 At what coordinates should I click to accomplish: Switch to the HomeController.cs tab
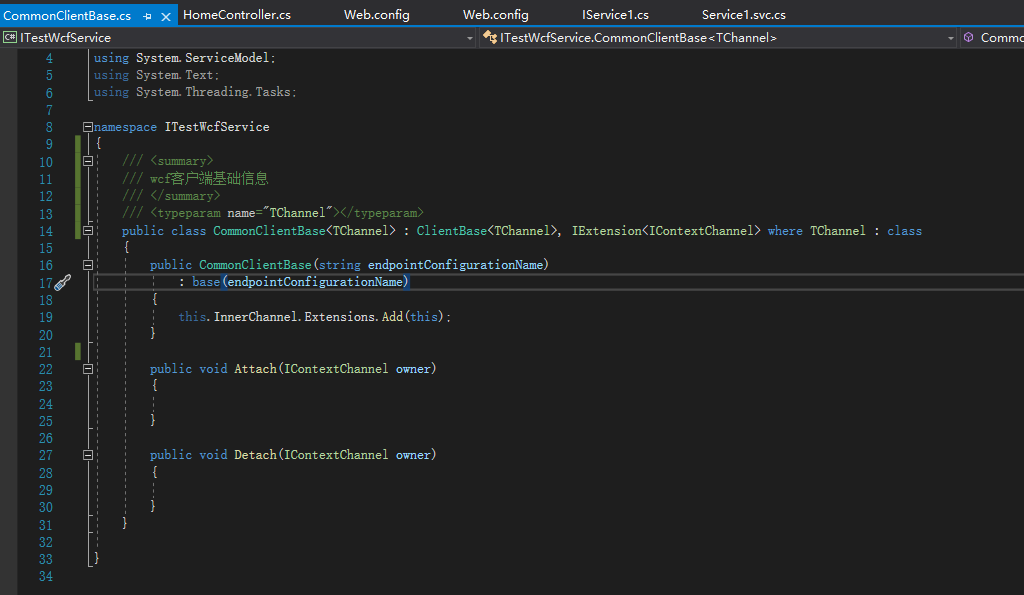[237, 15]
